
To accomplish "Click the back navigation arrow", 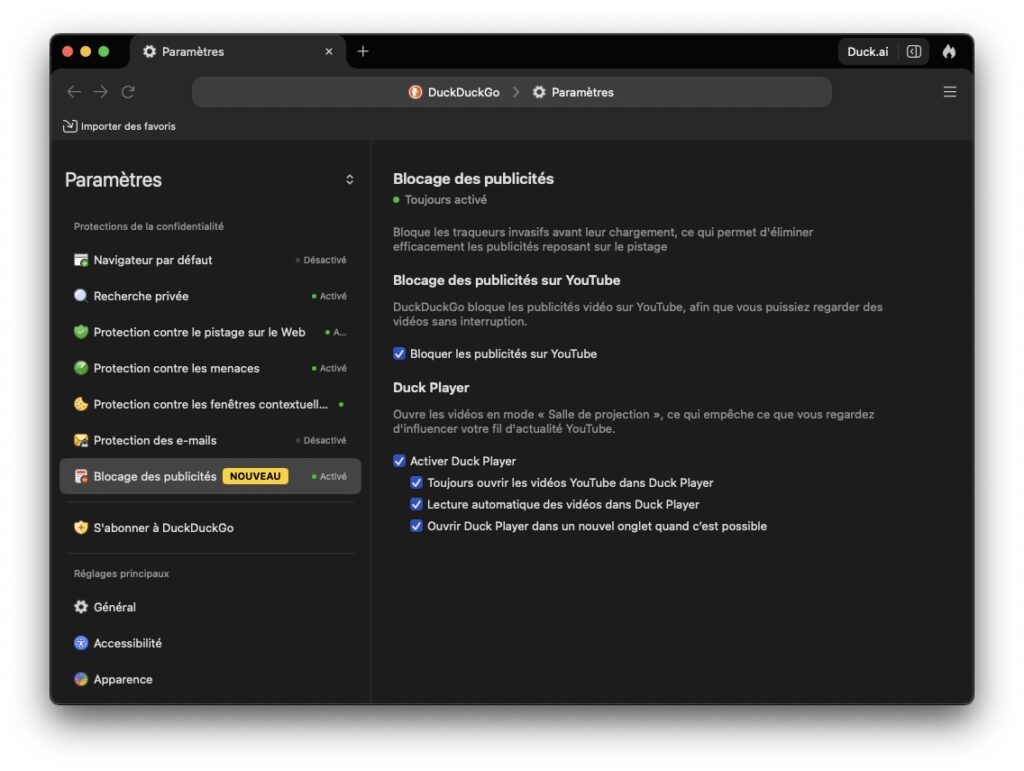I will pyautogui.click(x=74, y=92).
